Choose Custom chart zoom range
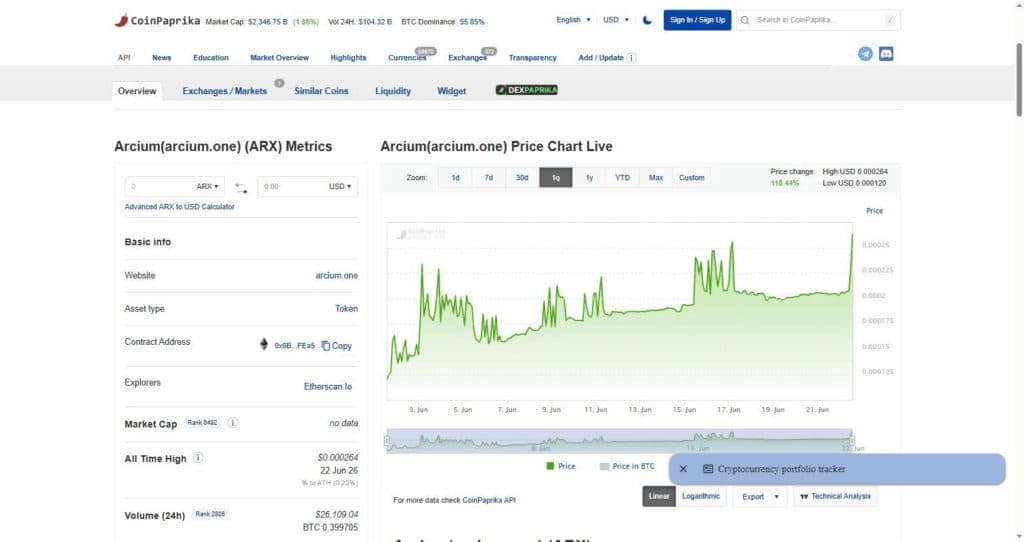Screen dimensions: 1024x542 click(692, 178)
